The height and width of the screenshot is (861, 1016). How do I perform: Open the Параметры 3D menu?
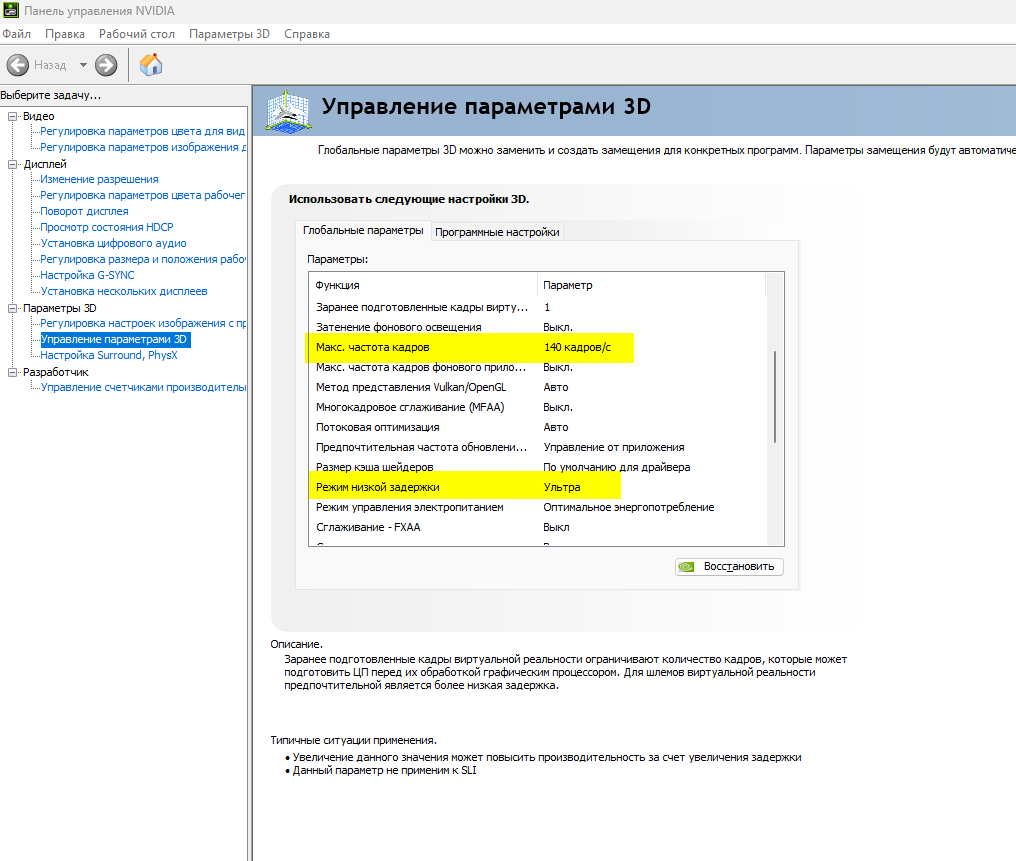tap(229, 34)
